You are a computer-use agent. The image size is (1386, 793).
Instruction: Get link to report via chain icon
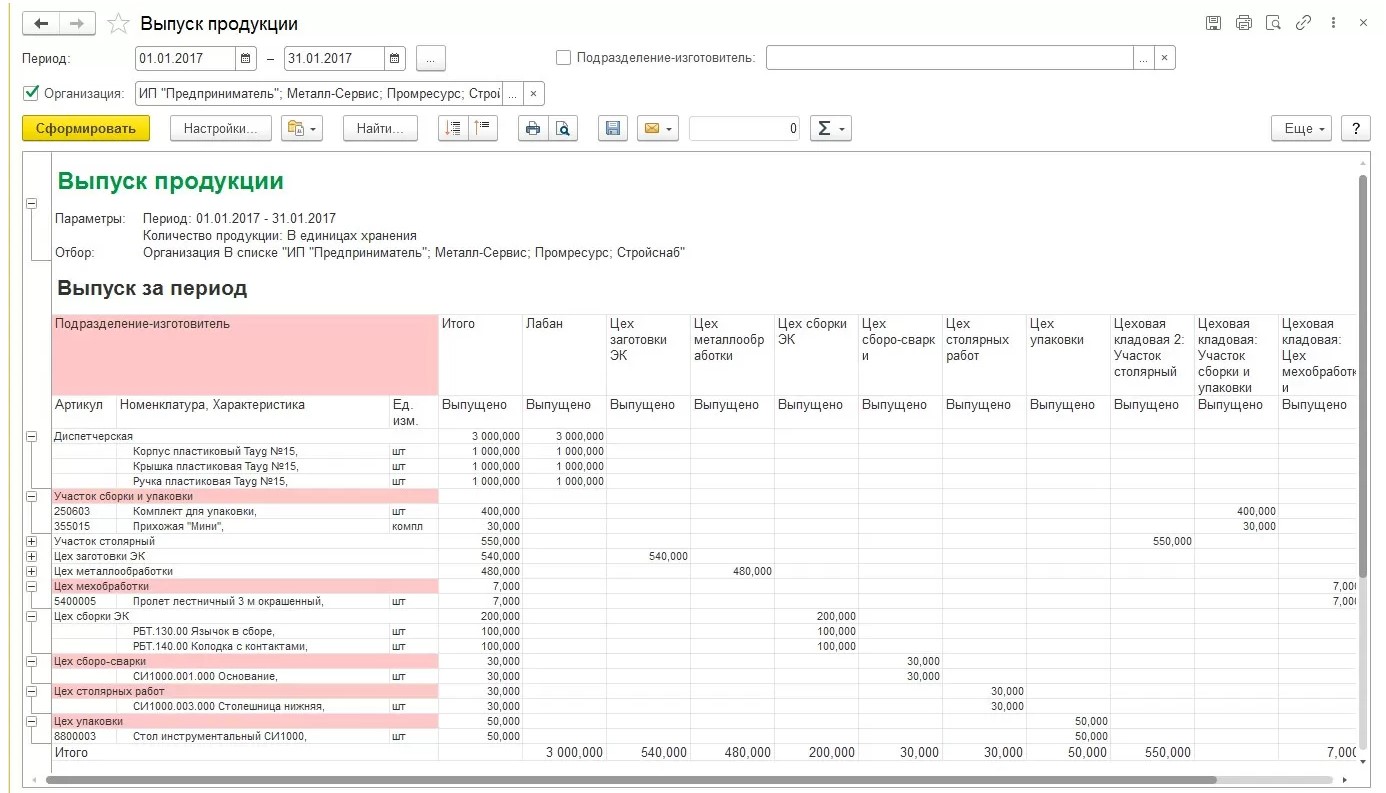click(x=1303, y=23)
